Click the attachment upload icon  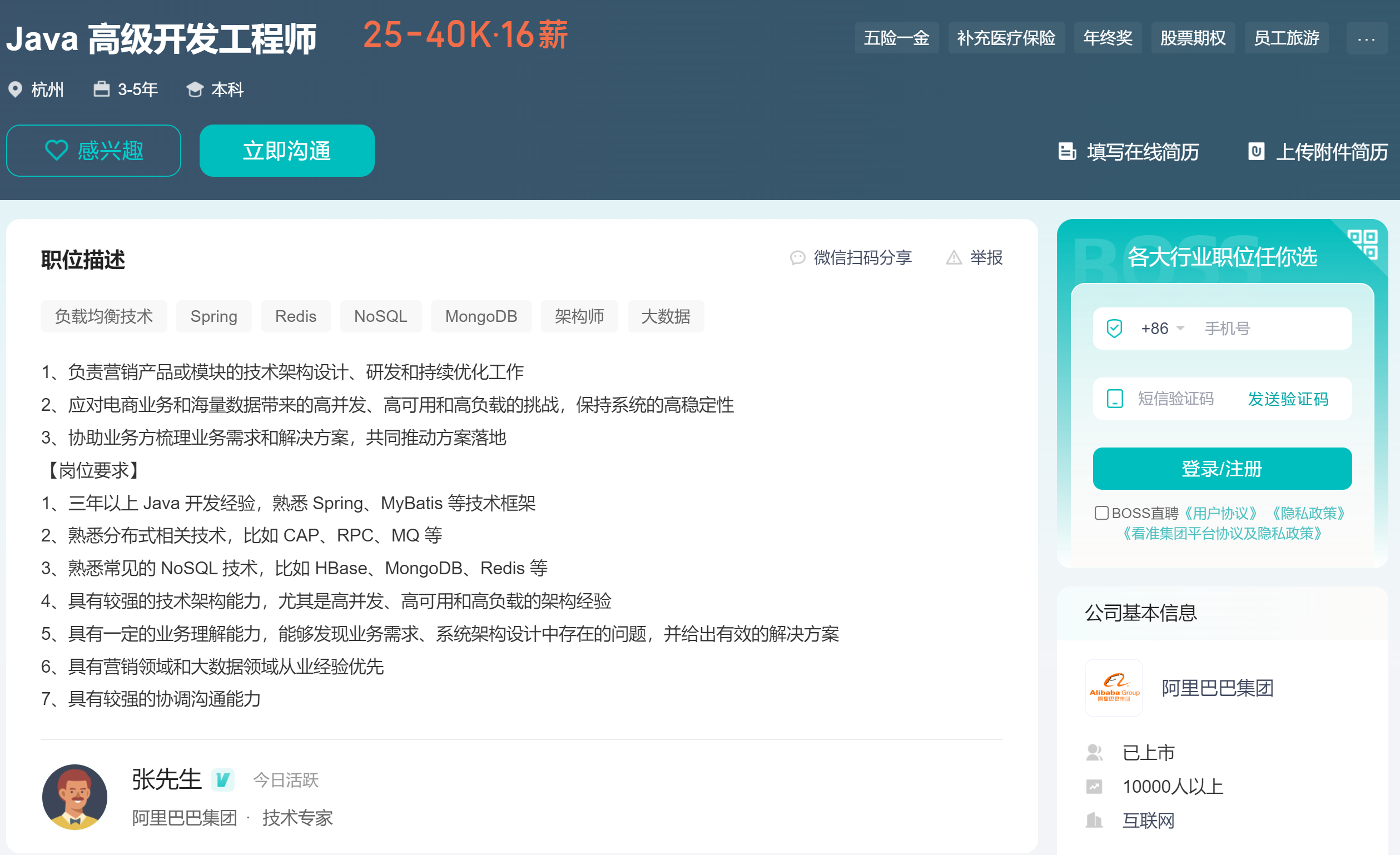(1256, 151)
